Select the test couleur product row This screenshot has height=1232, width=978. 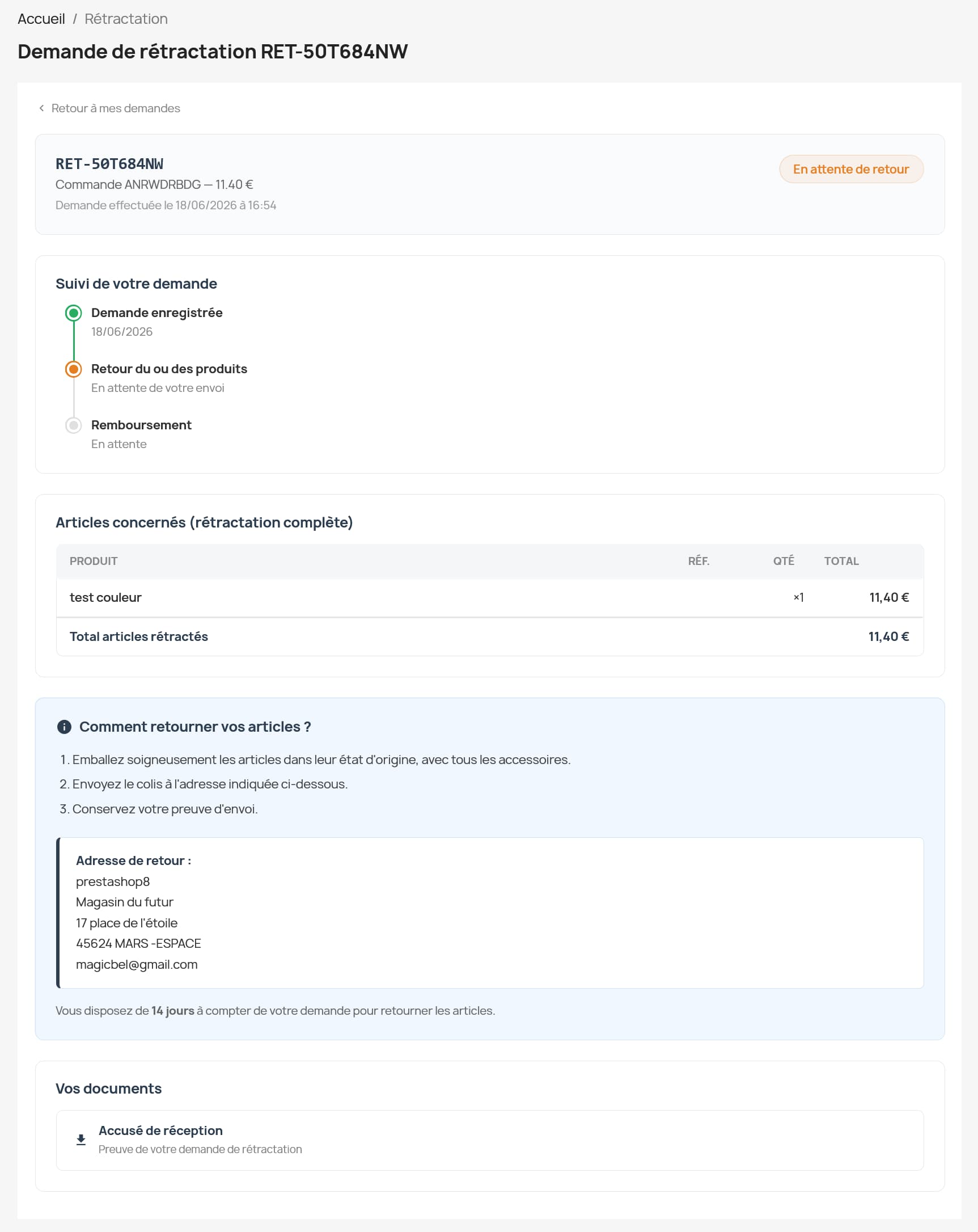pos(490,598)
